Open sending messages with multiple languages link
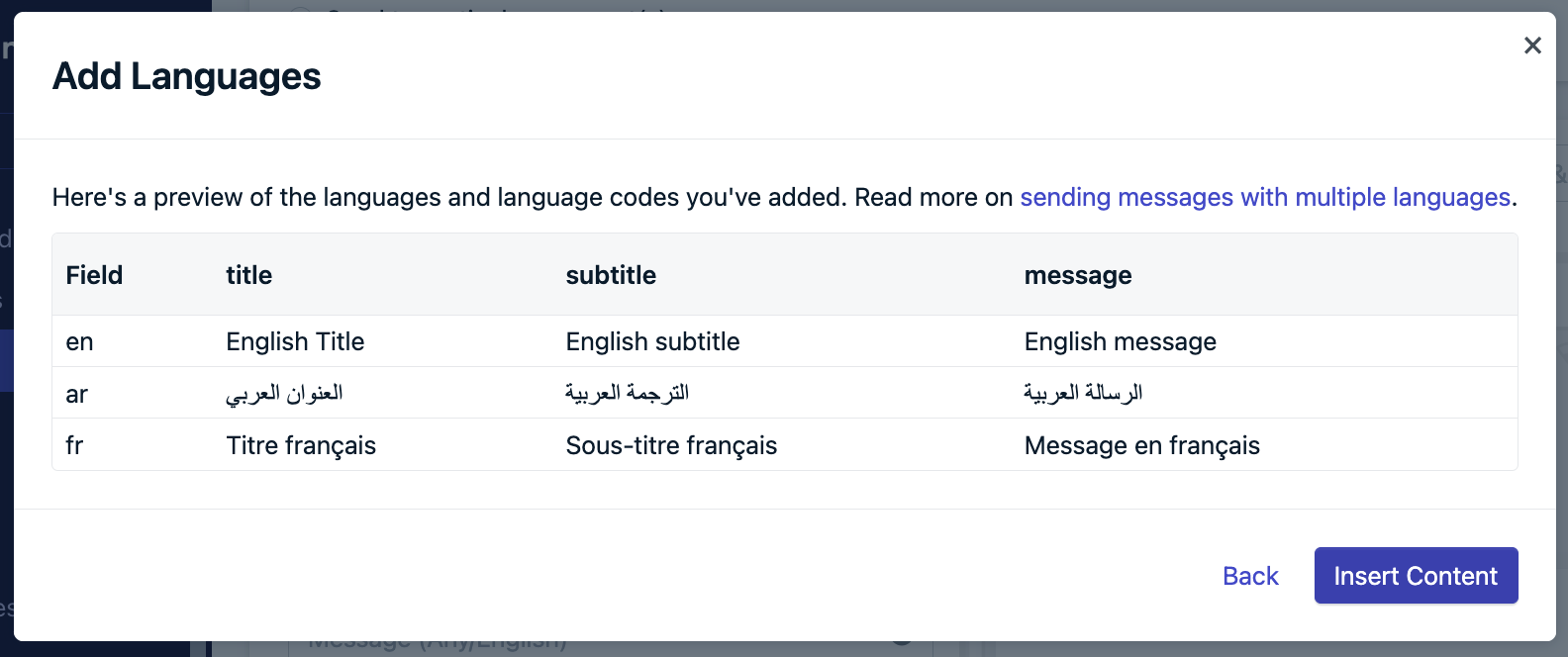 [1265, 197]
